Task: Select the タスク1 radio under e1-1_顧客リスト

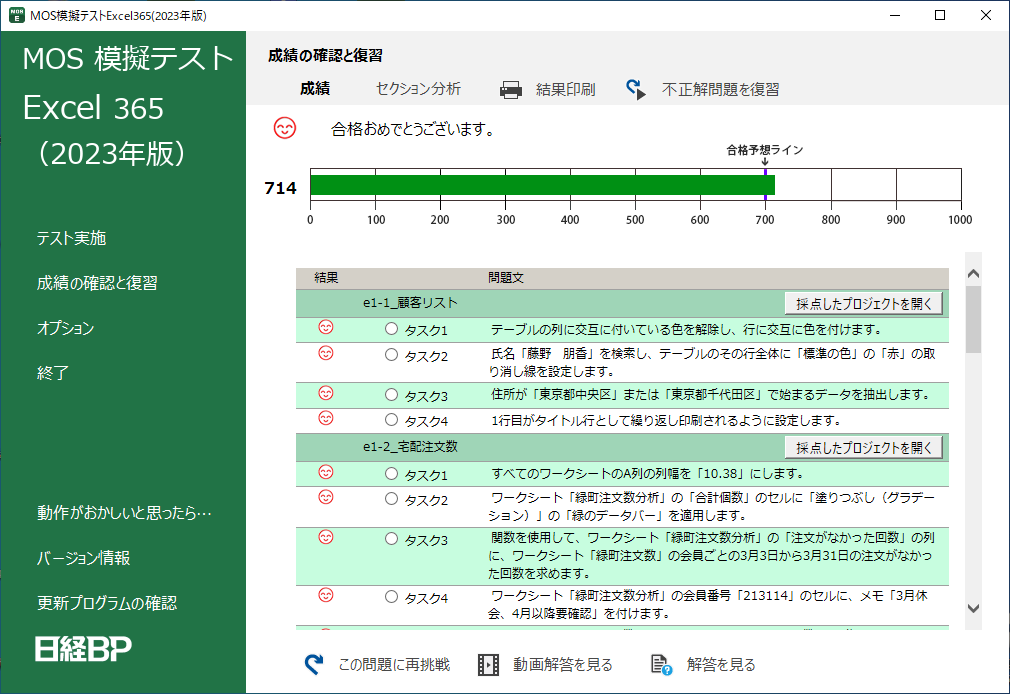Action: pos(391,329)
